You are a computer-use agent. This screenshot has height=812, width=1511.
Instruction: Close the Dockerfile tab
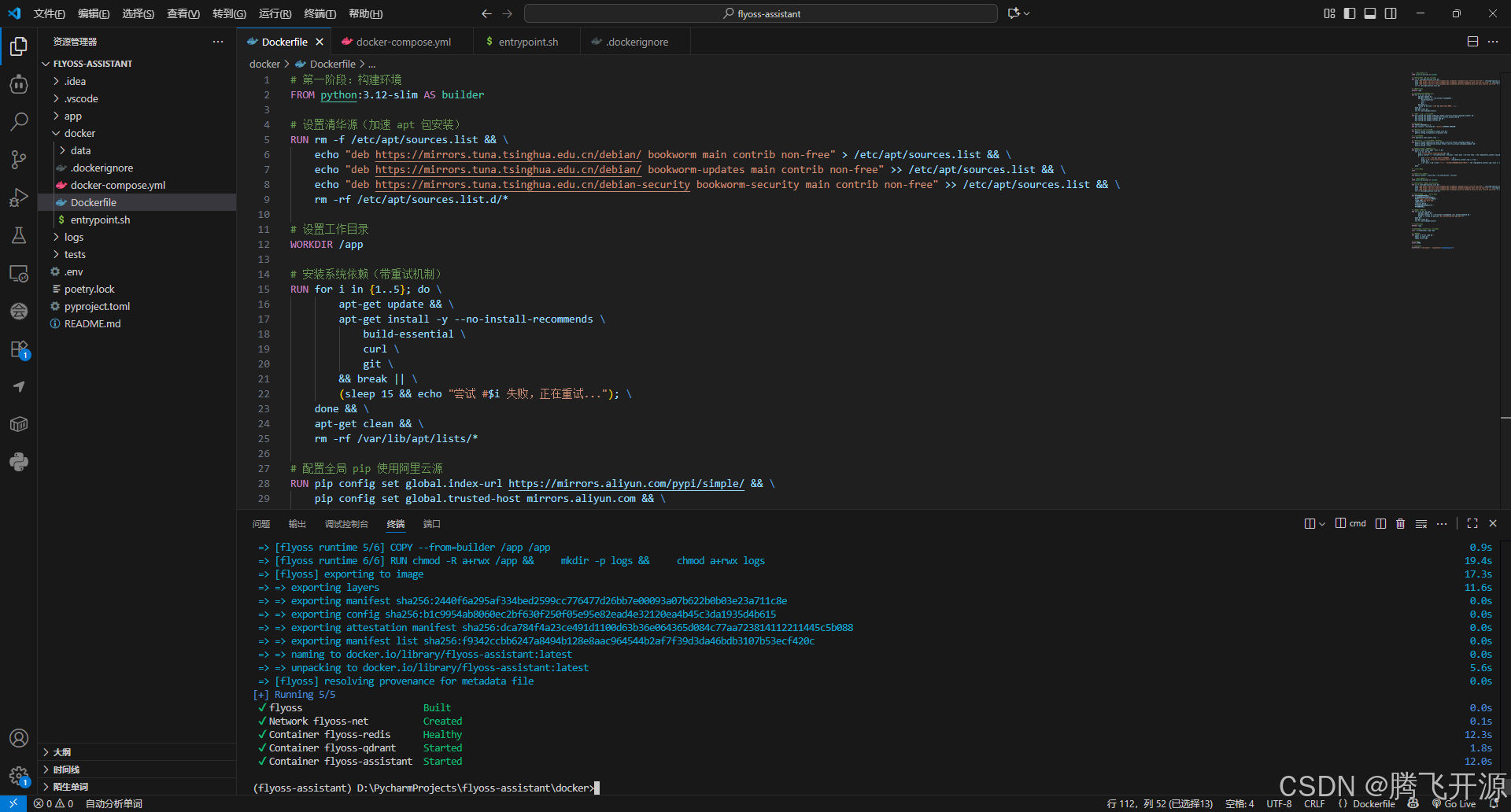319,42
